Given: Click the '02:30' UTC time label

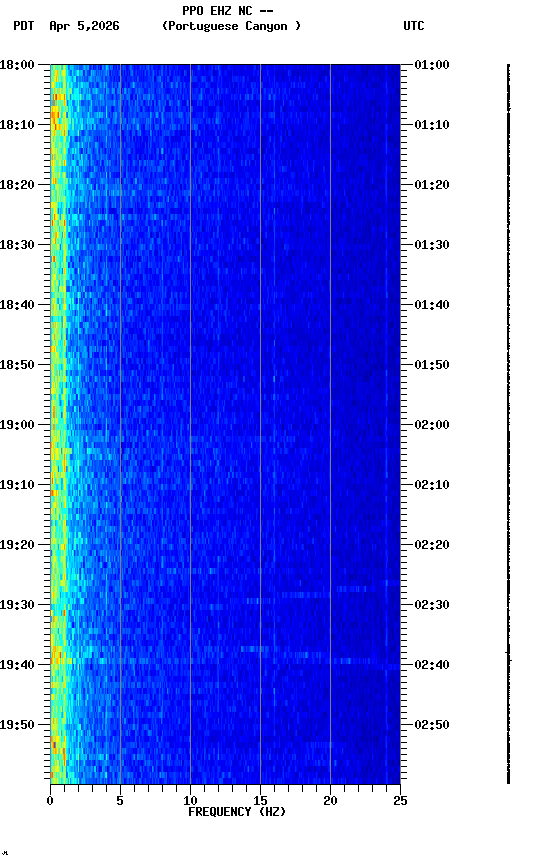Looking at the screenshot, I should pos(432,606).
